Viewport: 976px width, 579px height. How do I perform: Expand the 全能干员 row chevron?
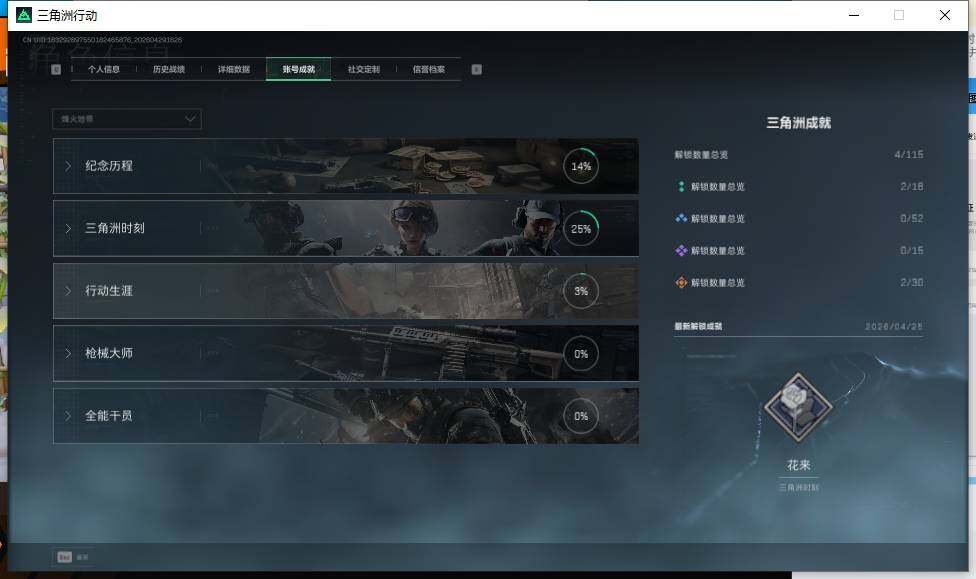pyautogui.click(x=68, y=415)
